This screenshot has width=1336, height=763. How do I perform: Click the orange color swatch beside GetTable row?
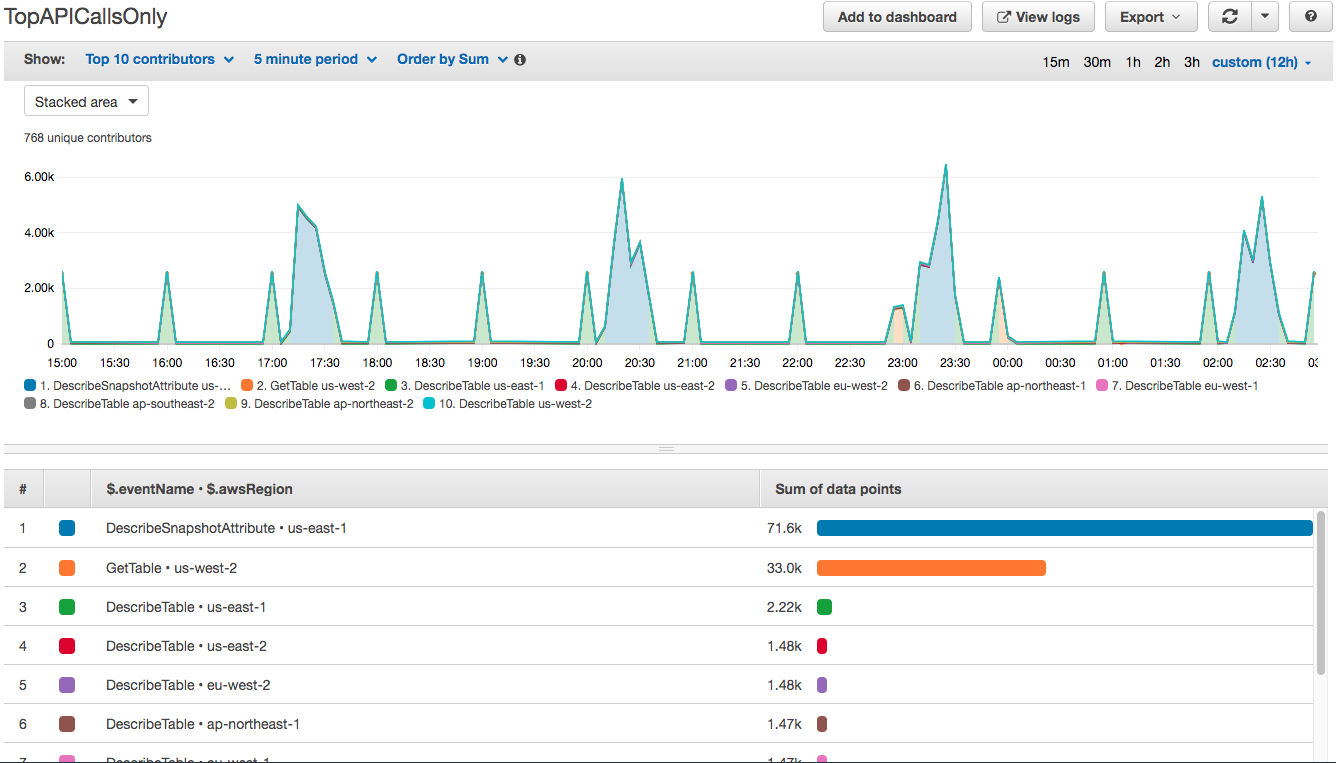[67, 567]
